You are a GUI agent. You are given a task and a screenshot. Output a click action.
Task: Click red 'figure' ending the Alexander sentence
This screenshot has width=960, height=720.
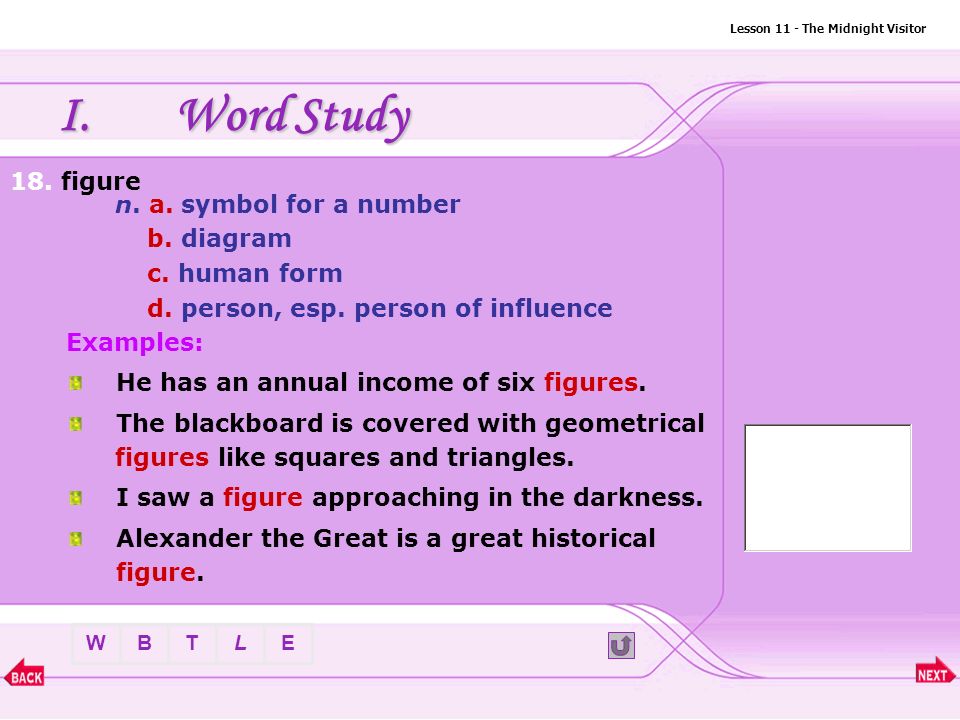tap(156, 572)
